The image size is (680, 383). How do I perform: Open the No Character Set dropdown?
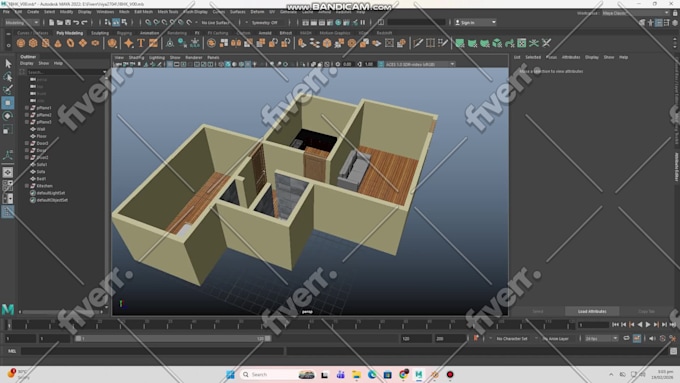(x=513, y=338)
